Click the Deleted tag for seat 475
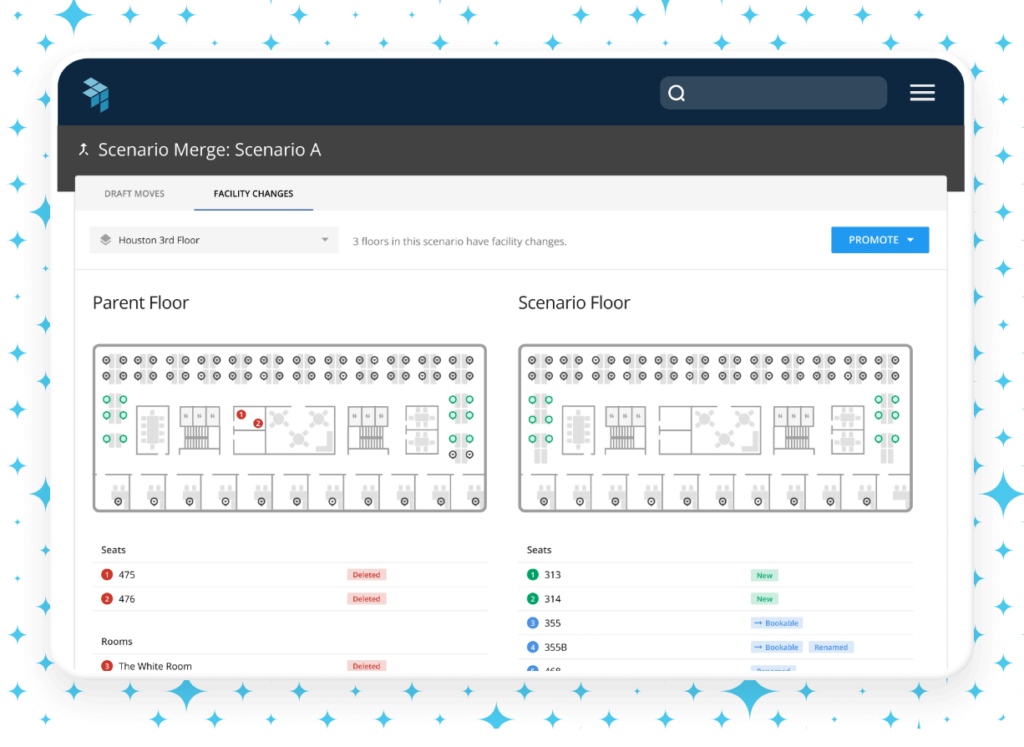Screen dimensions: 1024x747 pyautogui.click(x=366, y=575)
